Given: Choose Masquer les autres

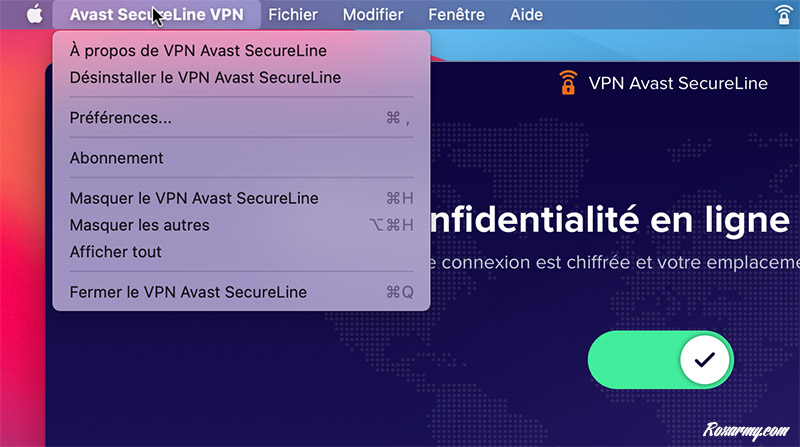Looking at the screenshot, I should point(140,225).
